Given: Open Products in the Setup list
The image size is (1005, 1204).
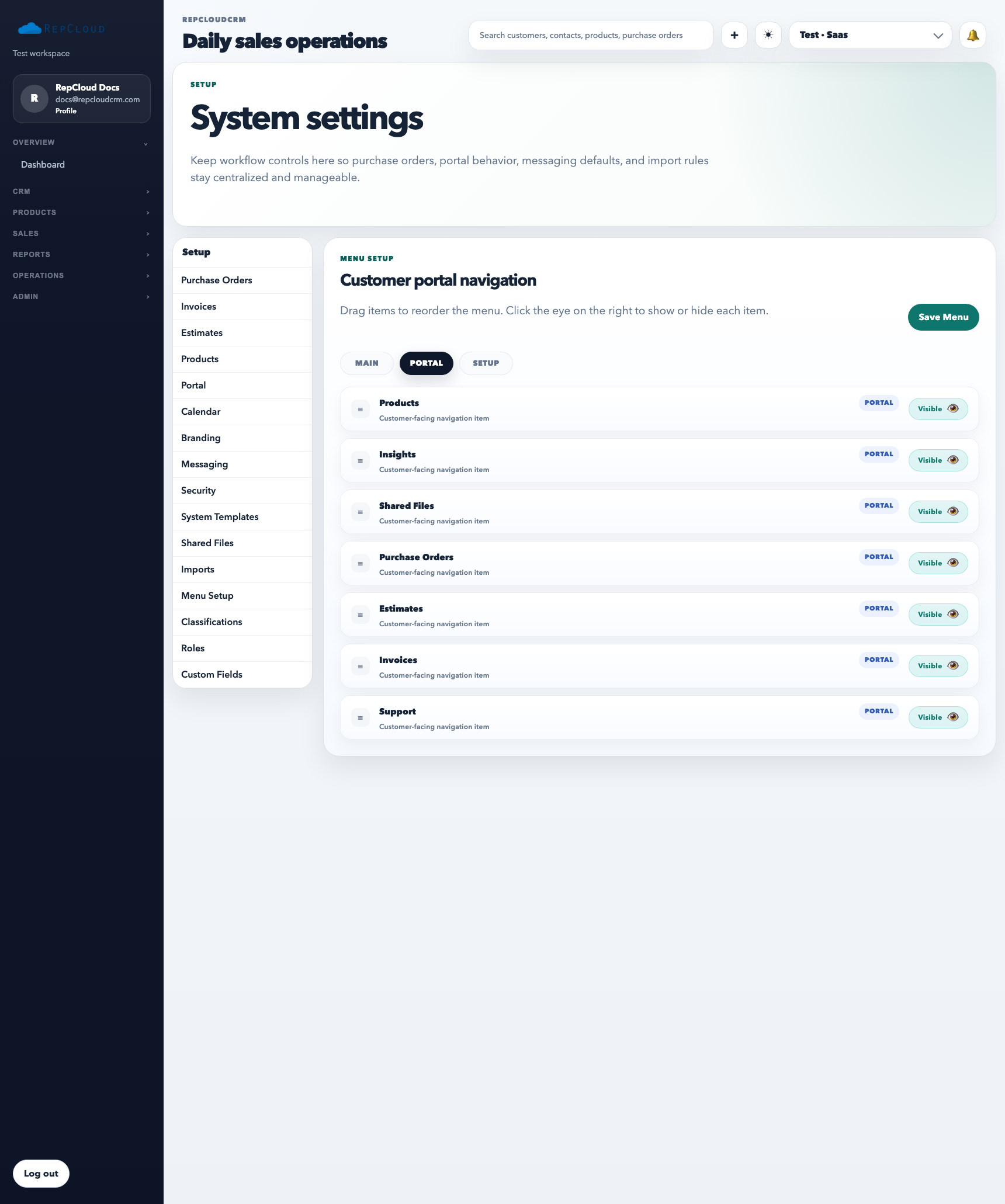Looking at the screenshot, I should pos(242,359).
